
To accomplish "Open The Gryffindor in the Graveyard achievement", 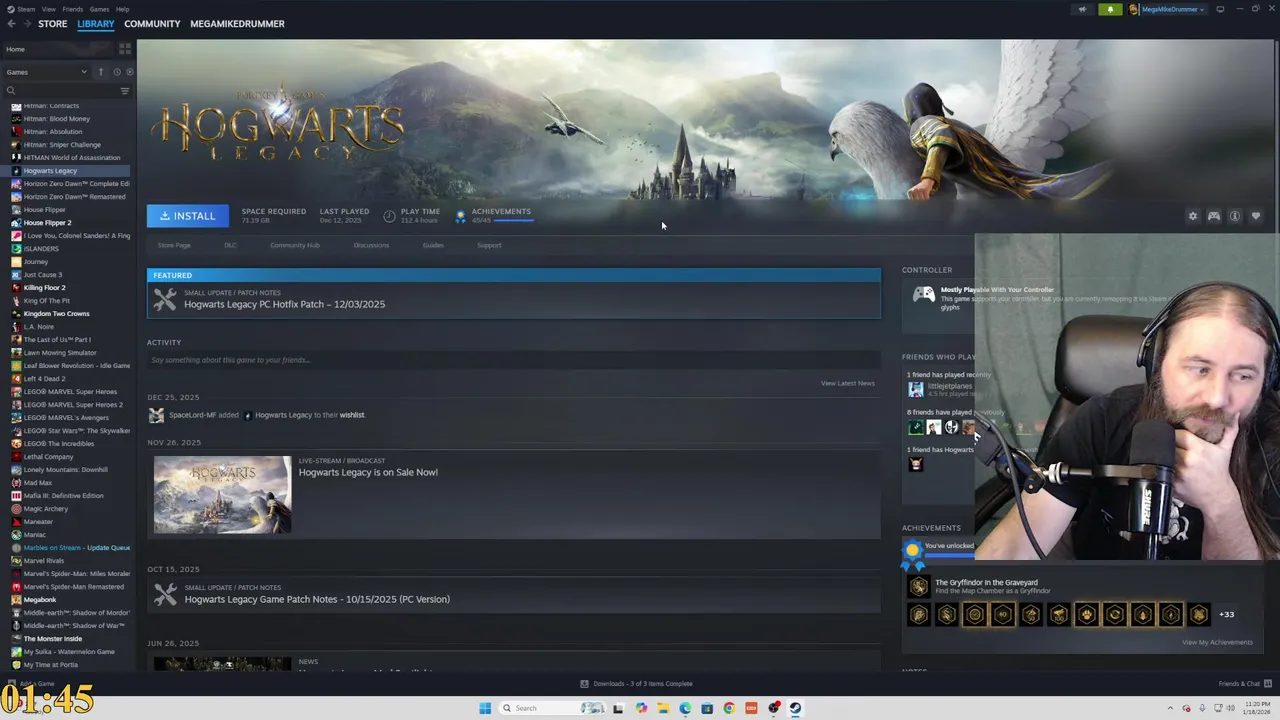I will click(x=986, y=582).
